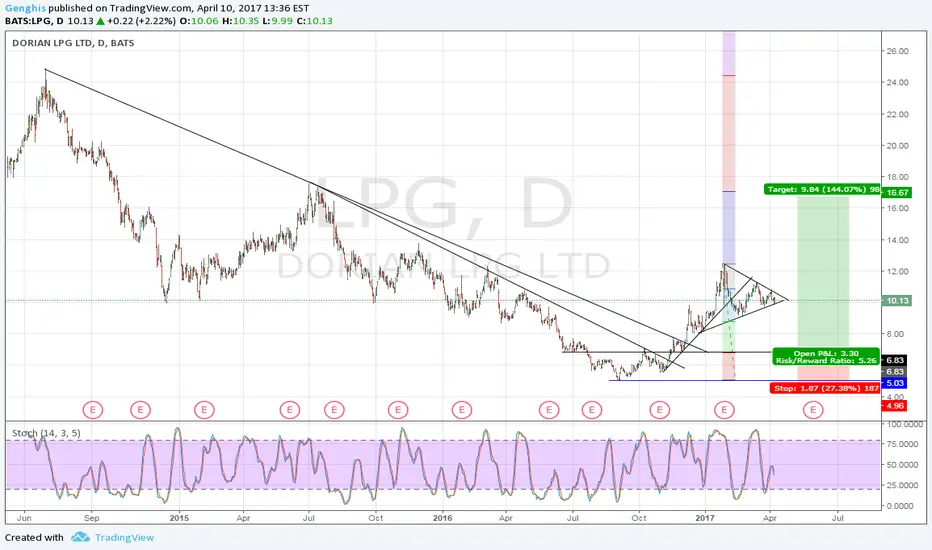Click the current price 10.13 axis tag
Screen dimensions: 932x550
897,301
